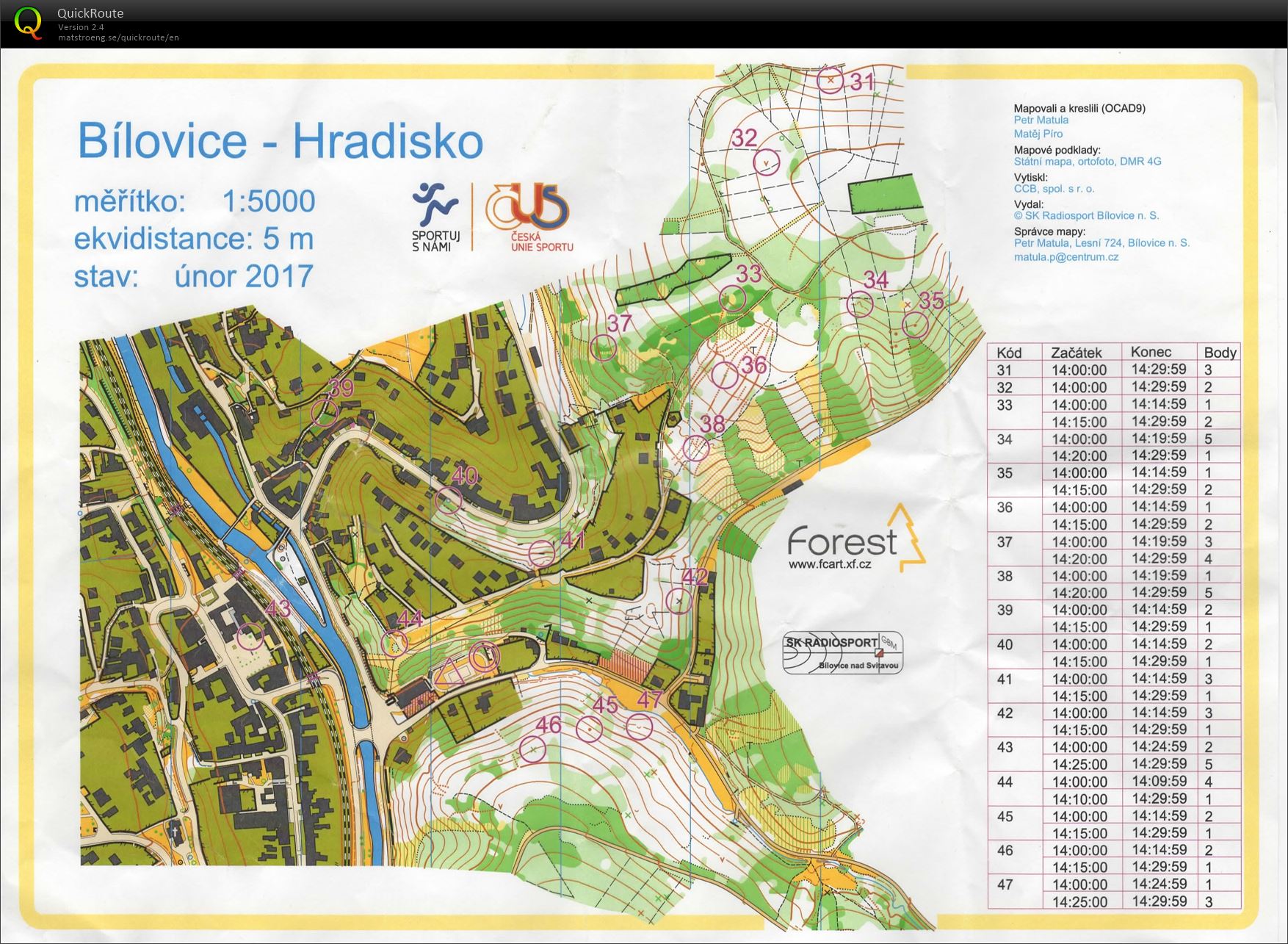Select control circle 37 on the map
Screen dimensions: 1288x944
pyautogui.click(x=603, y=347)
